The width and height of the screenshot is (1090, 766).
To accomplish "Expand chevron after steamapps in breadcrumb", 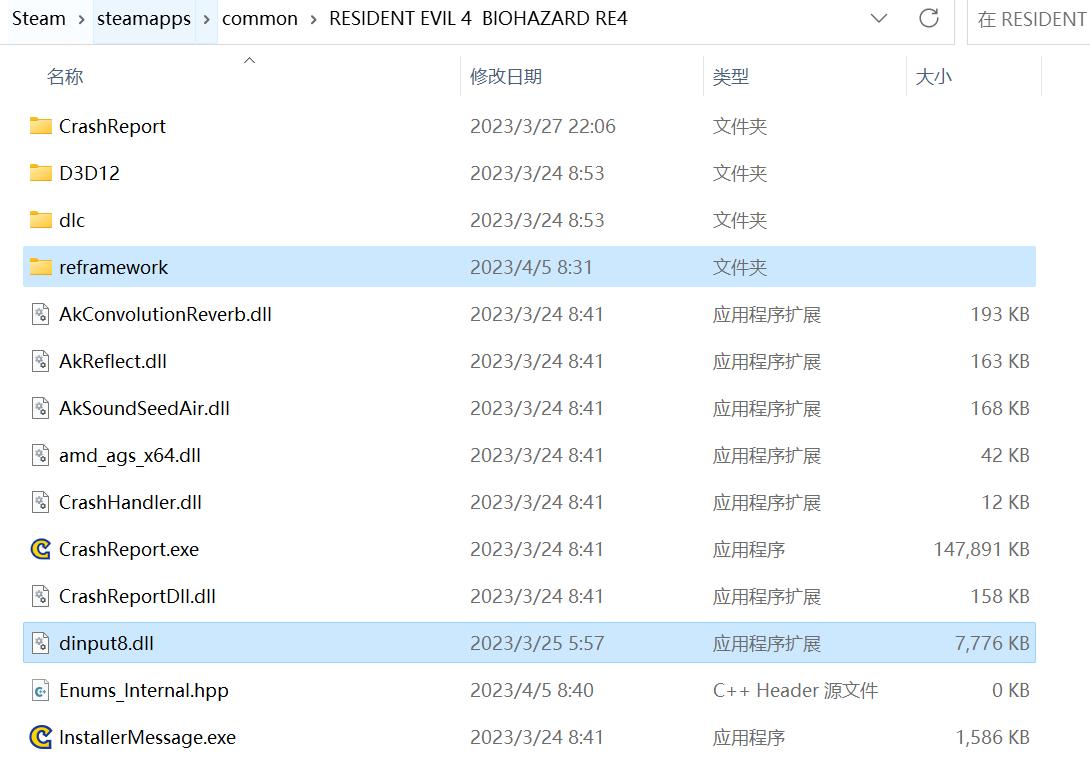I will coord(206,19).
